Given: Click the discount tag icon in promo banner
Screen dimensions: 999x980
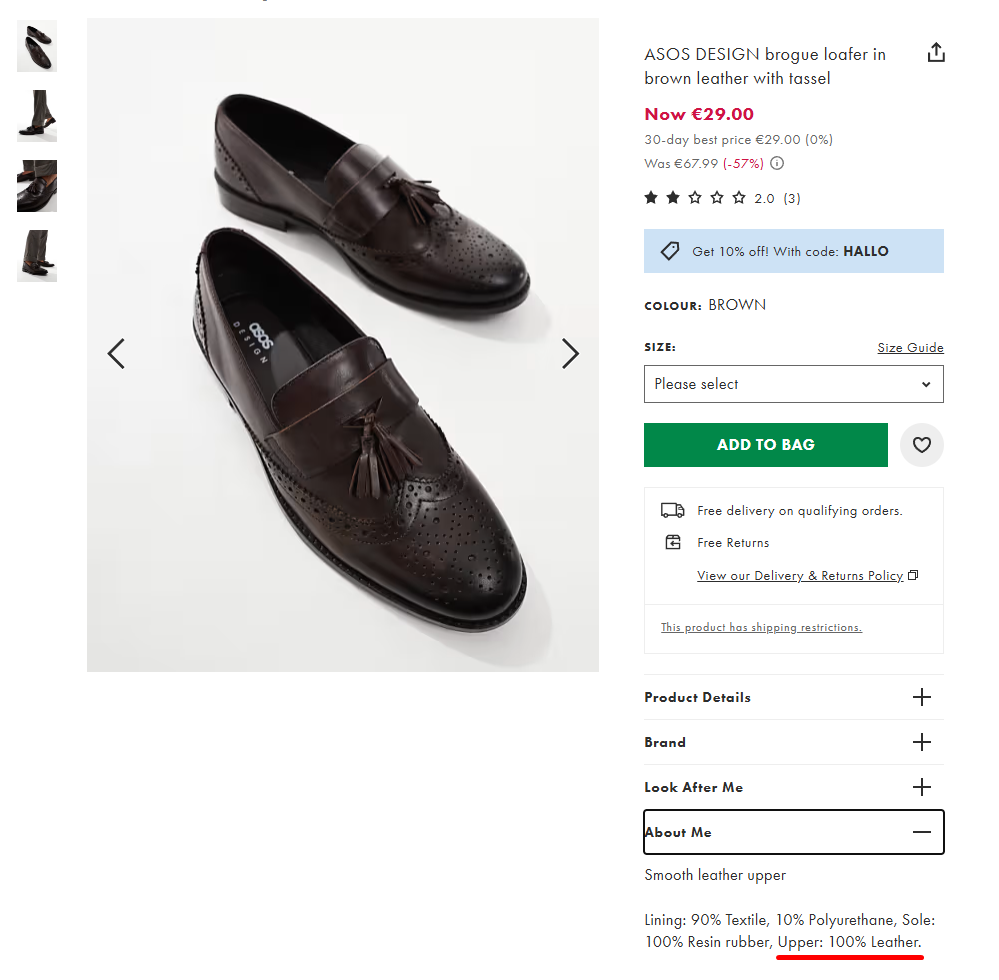Looking at the screenshot, I should pyautogui.click(x=670, y=251).
